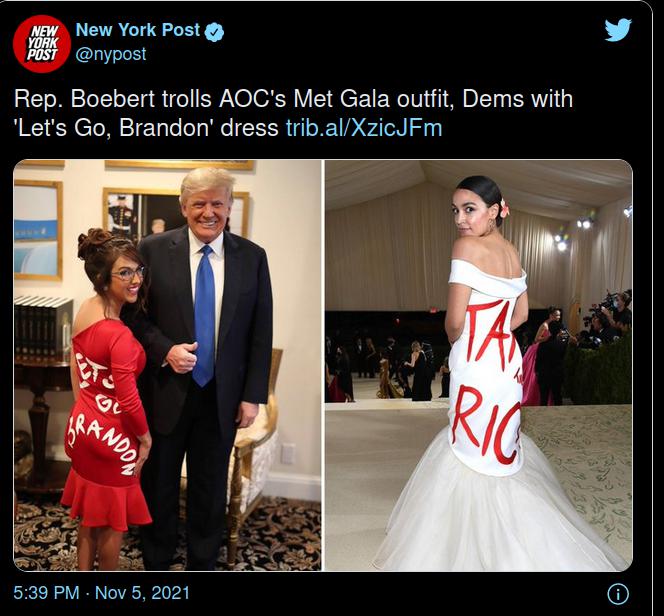This screenshot has height=616, width=664.
Task: Click the Twitter bird logo
Action: point(618,30)
